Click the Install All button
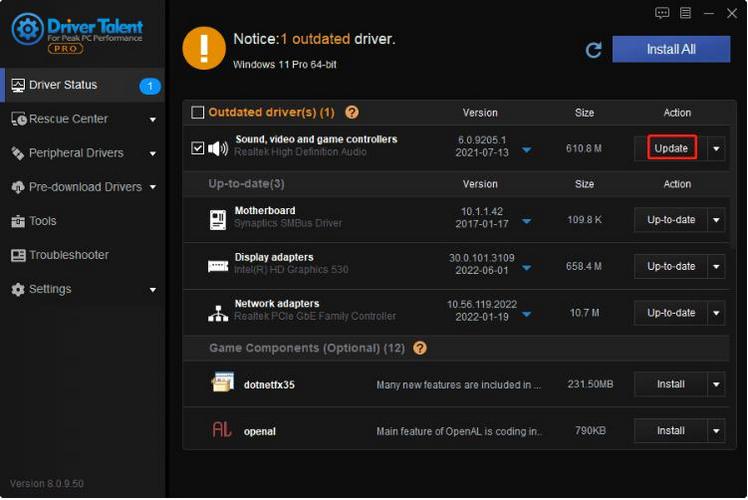The width and height of the screenshot is (748, 500). click(671, 49)
